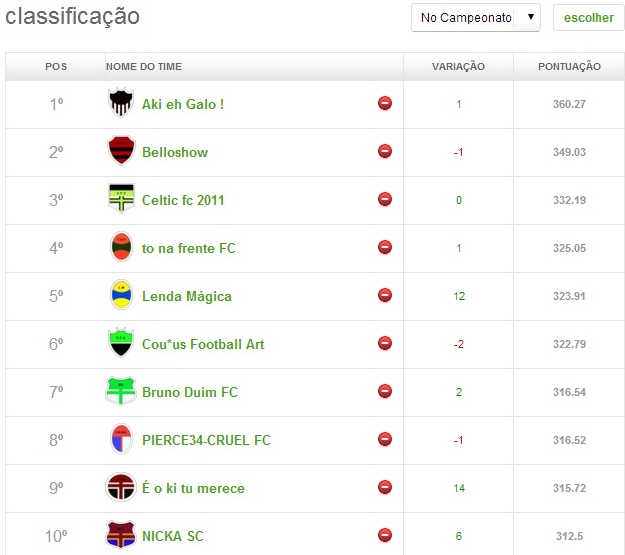Click the red minus icon beside Belloshow

(385, 151)
